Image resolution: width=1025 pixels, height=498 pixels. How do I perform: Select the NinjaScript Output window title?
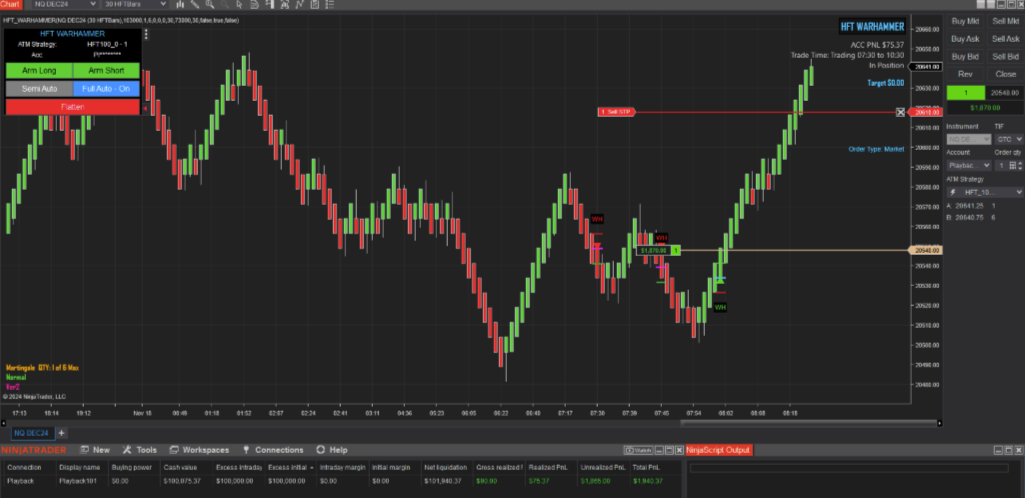(x=718, y=450)
